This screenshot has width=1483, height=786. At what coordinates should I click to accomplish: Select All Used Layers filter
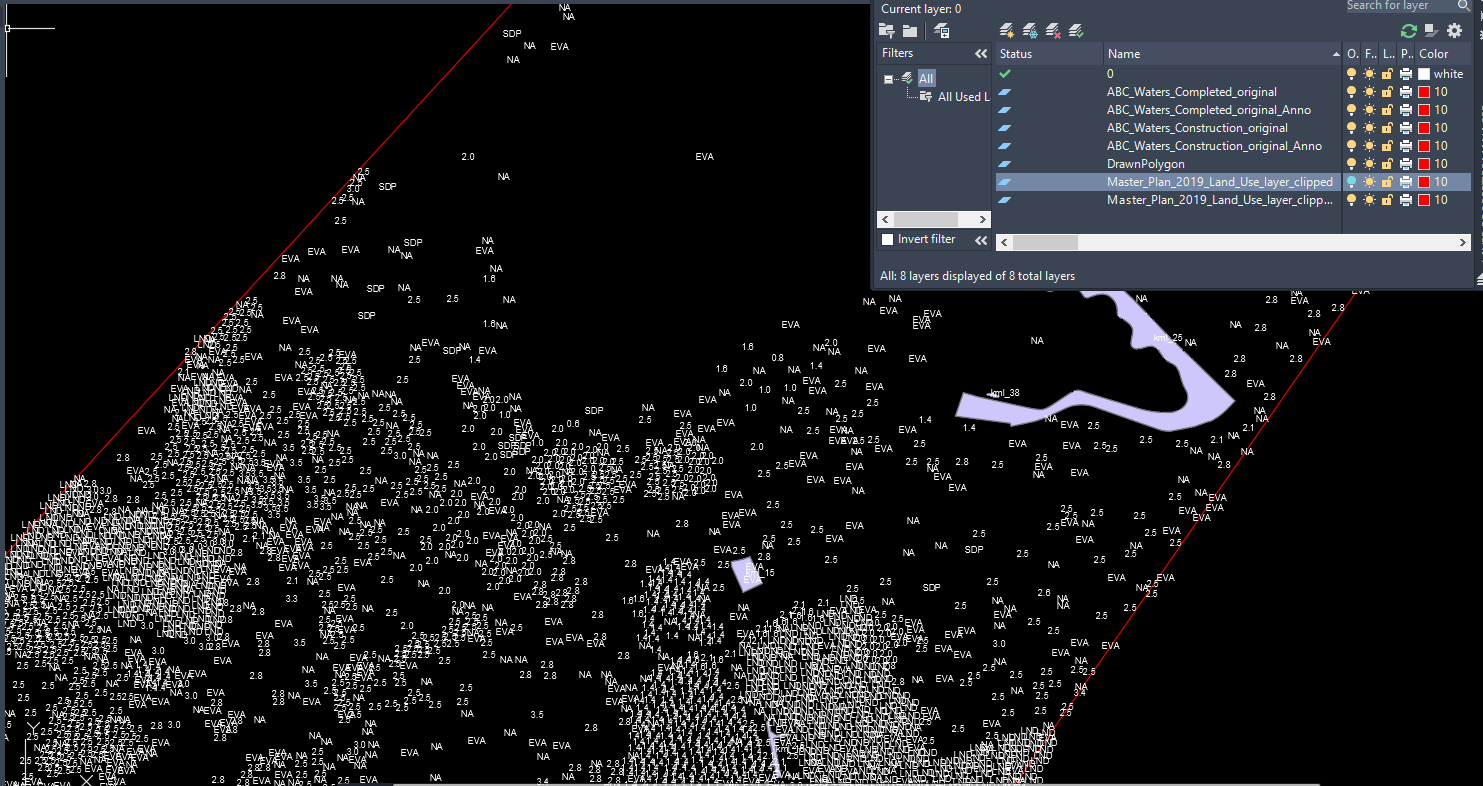[963, 97]
